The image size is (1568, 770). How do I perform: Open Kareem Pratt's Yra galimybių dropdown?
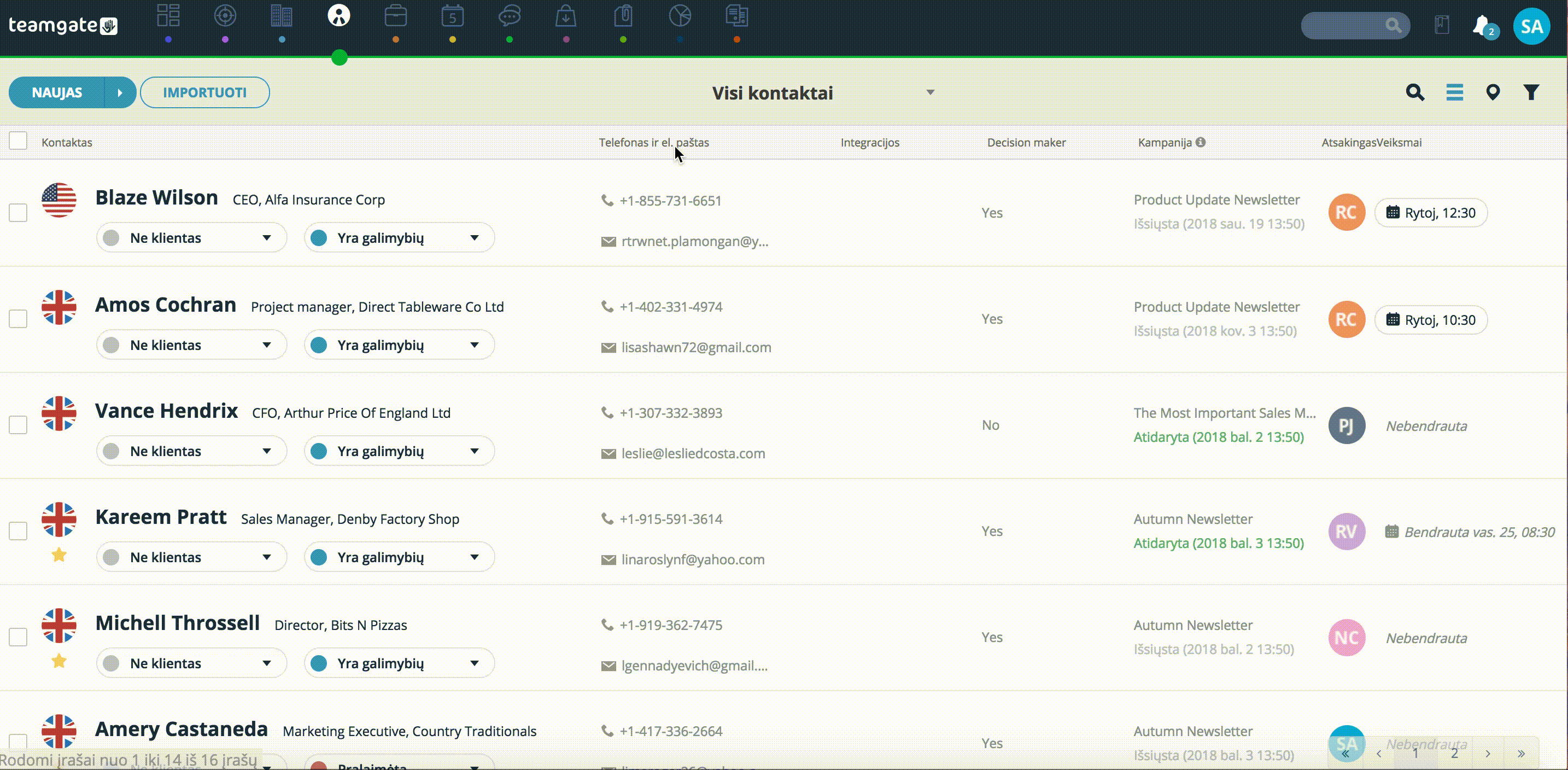tap(399, 556)
